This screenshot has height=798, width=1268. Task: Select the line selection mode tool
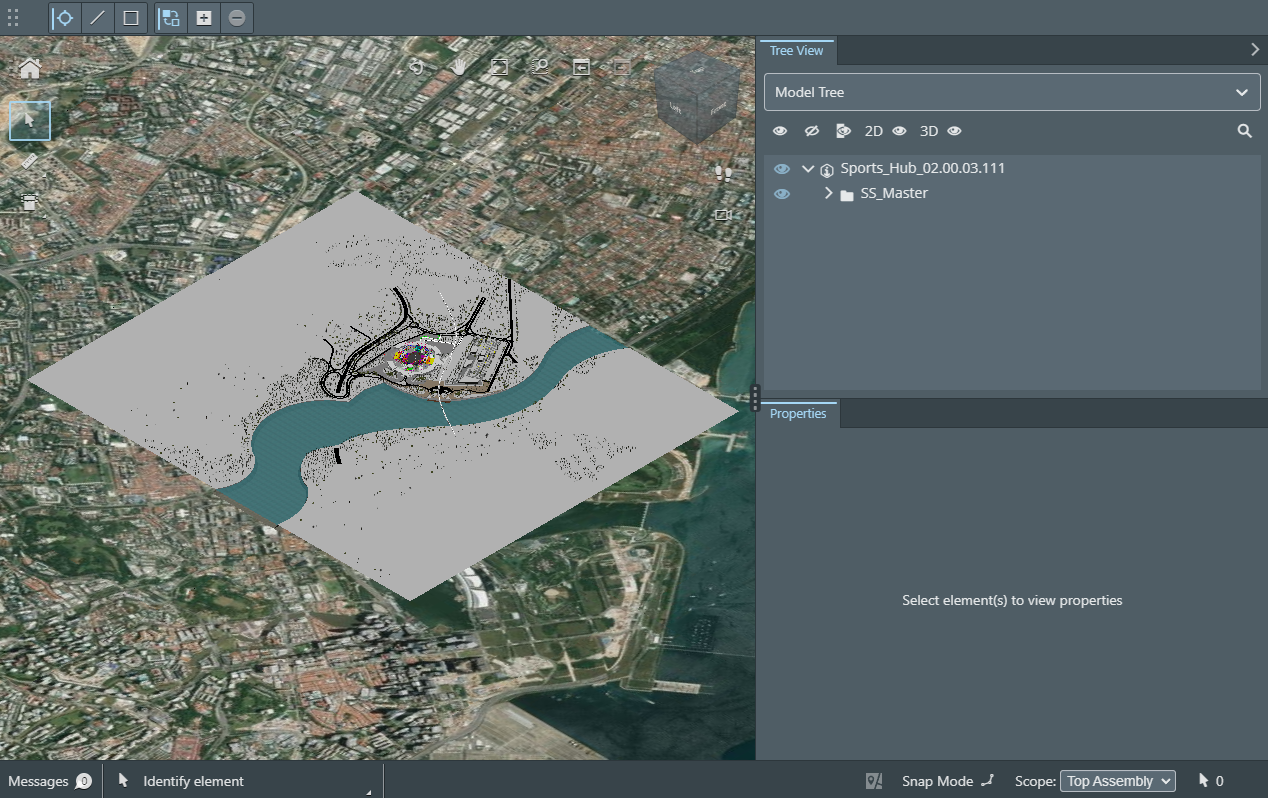click(x=97, y=18)
